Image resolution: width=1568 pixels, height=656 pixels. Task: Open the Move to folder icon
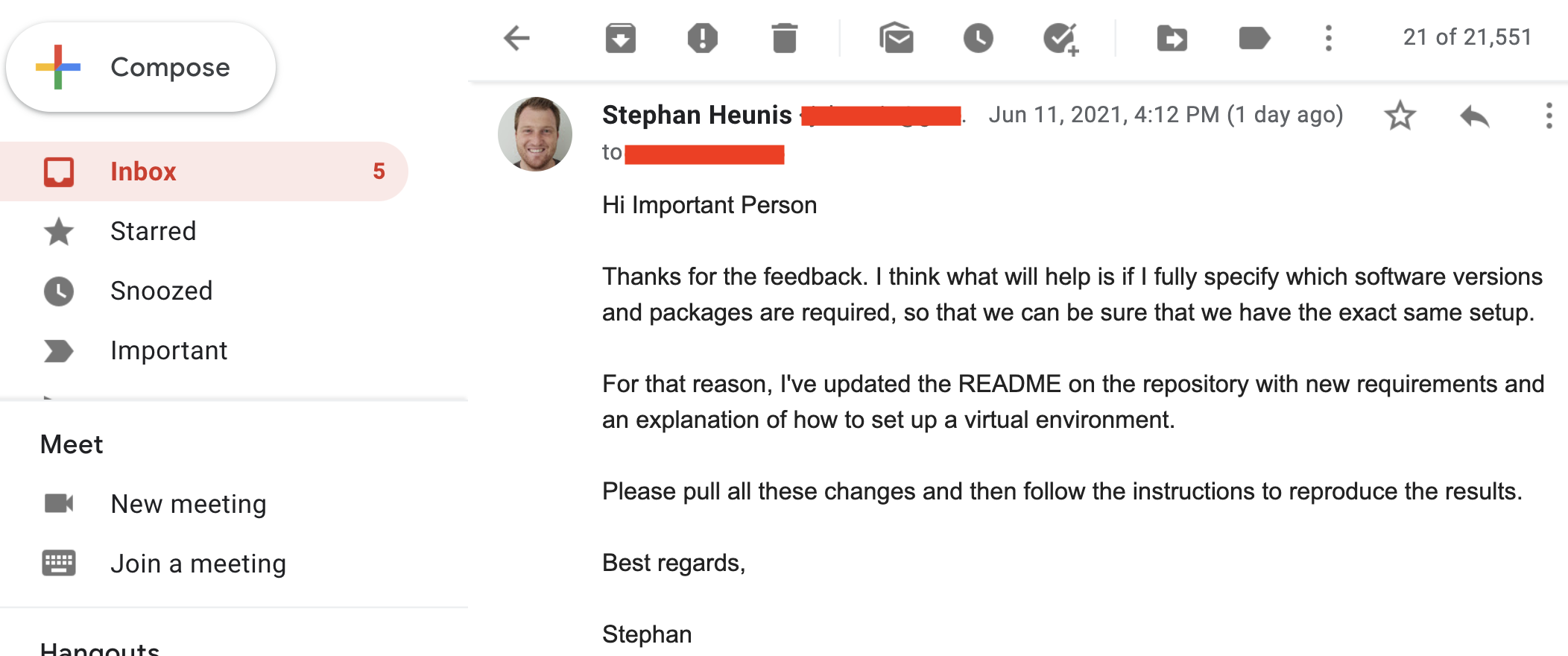point(1172,38)
